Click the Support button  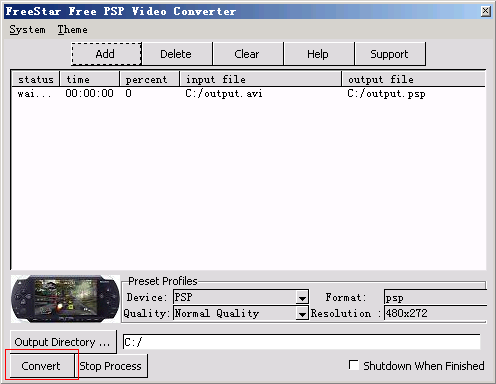click(x=390, y=54)
